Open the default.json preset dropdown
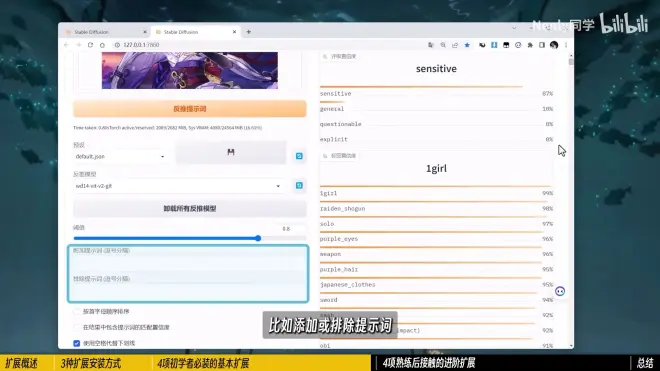This screenshot has width=660, height=371. (x=120, y=156)
